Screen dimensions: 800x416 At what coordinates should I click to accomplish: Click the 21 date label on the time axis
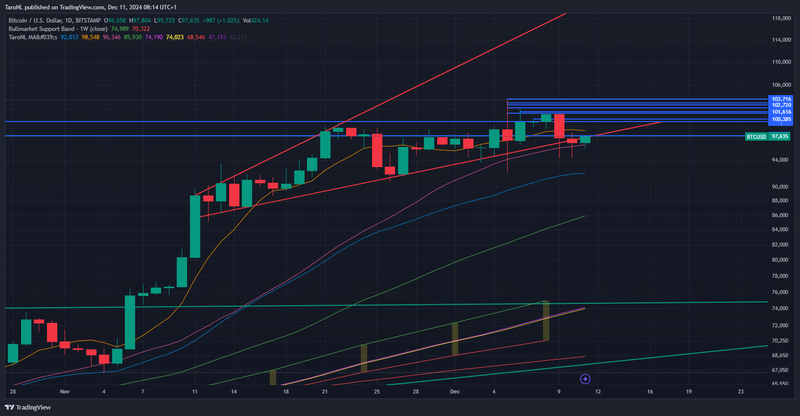pyautogui.click(x=324, y=391)
